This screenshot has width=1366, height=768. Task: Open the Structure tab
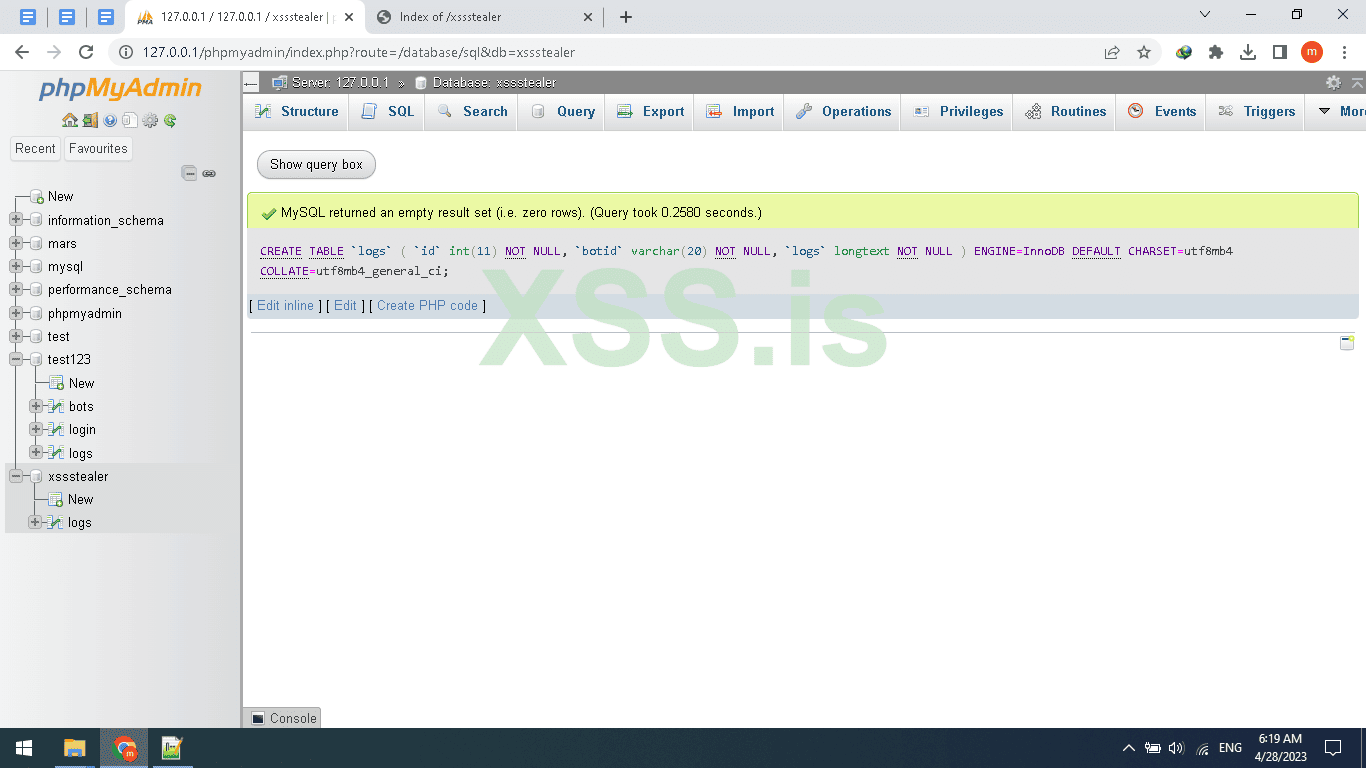tap(296, 111)
